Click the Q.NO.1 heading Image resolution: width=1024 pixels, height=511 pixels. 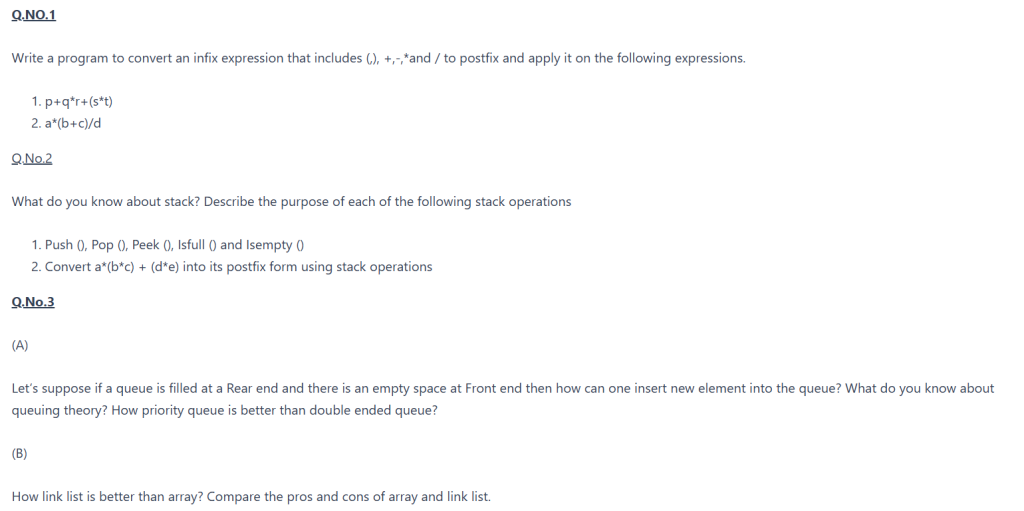click(x=33, y=17)
